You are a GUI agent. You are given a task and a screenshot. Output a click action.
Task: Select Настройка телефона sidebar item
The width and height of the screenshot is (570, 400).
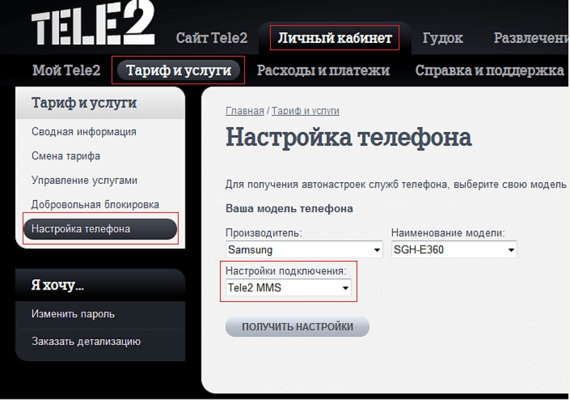[x=100, y=229]
